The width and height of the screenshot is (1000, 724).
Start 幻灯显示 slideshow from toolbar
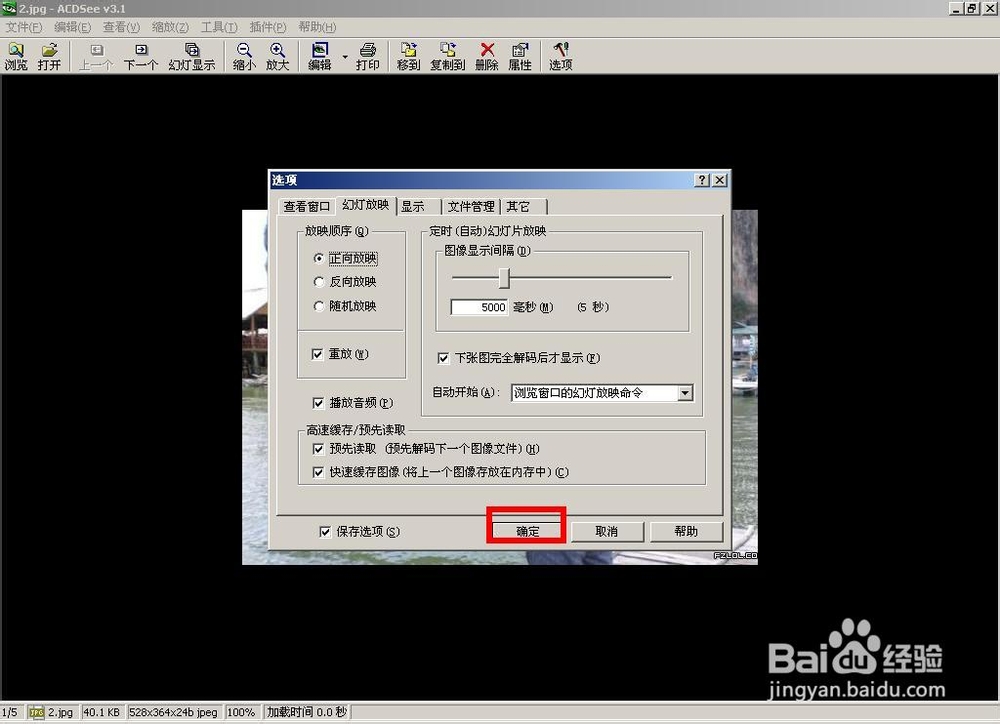point(192,57)
